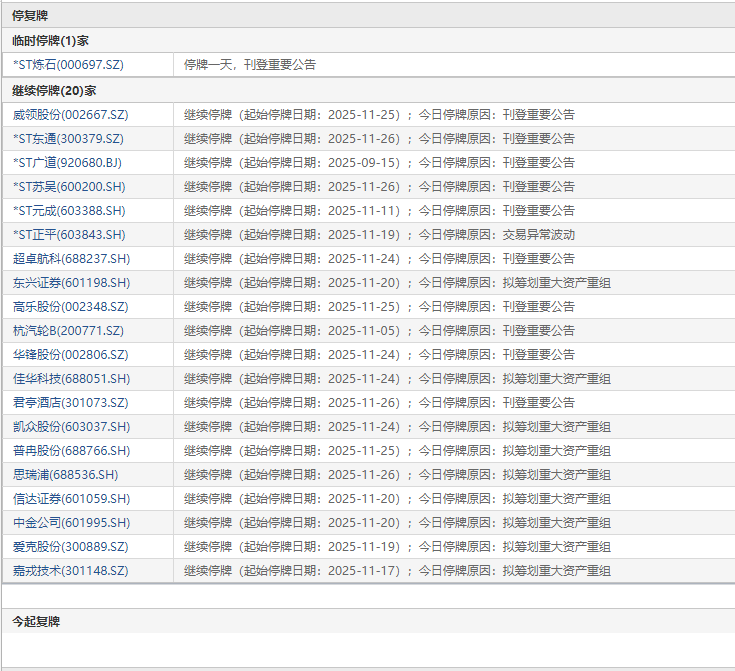Screen dimensions: 735x671
Task: Open the *ST正平(603843.SH) stock link
Action: [69, 234]
